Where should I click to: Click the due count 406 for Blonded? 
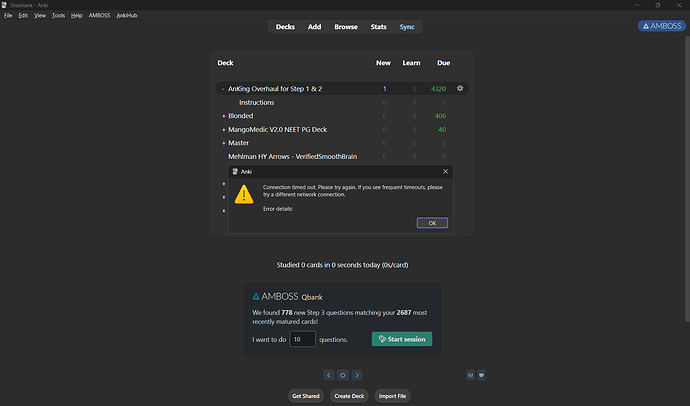pos(440,116)
